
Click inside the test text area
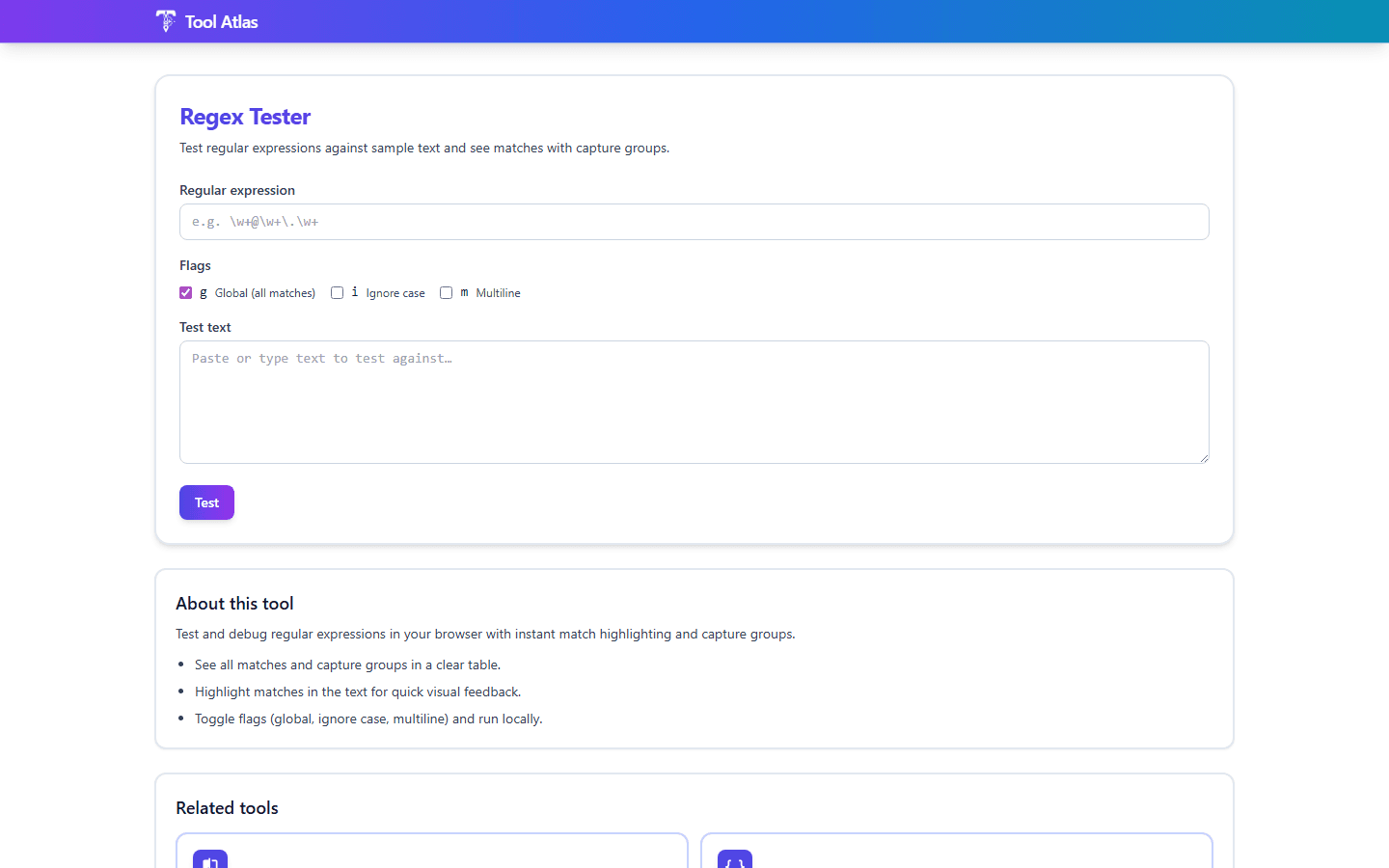pos(694,401)
